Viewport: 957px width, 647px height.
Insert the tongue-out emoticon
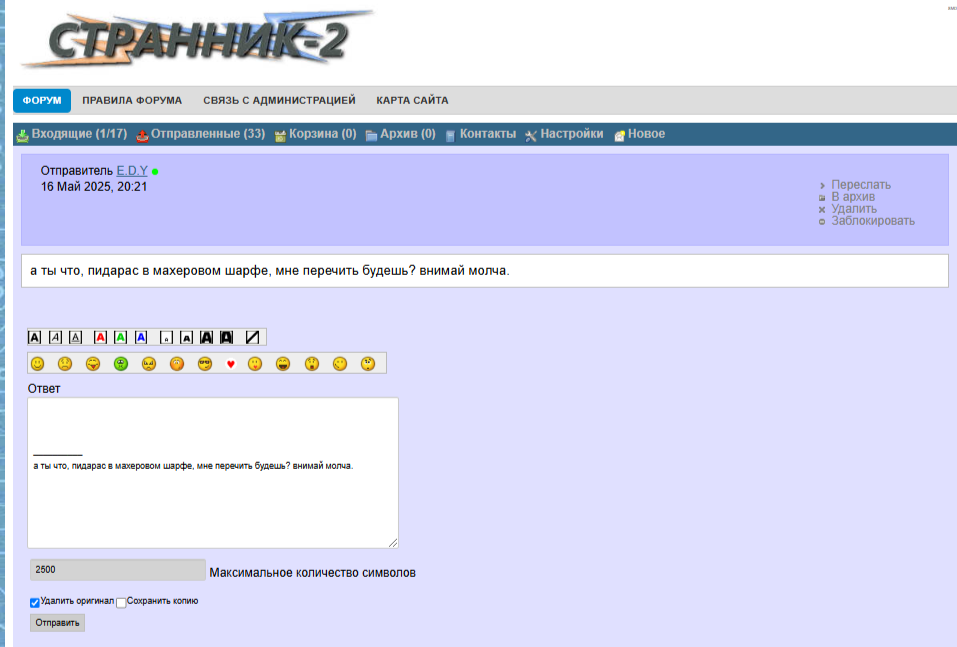point(93,364)
